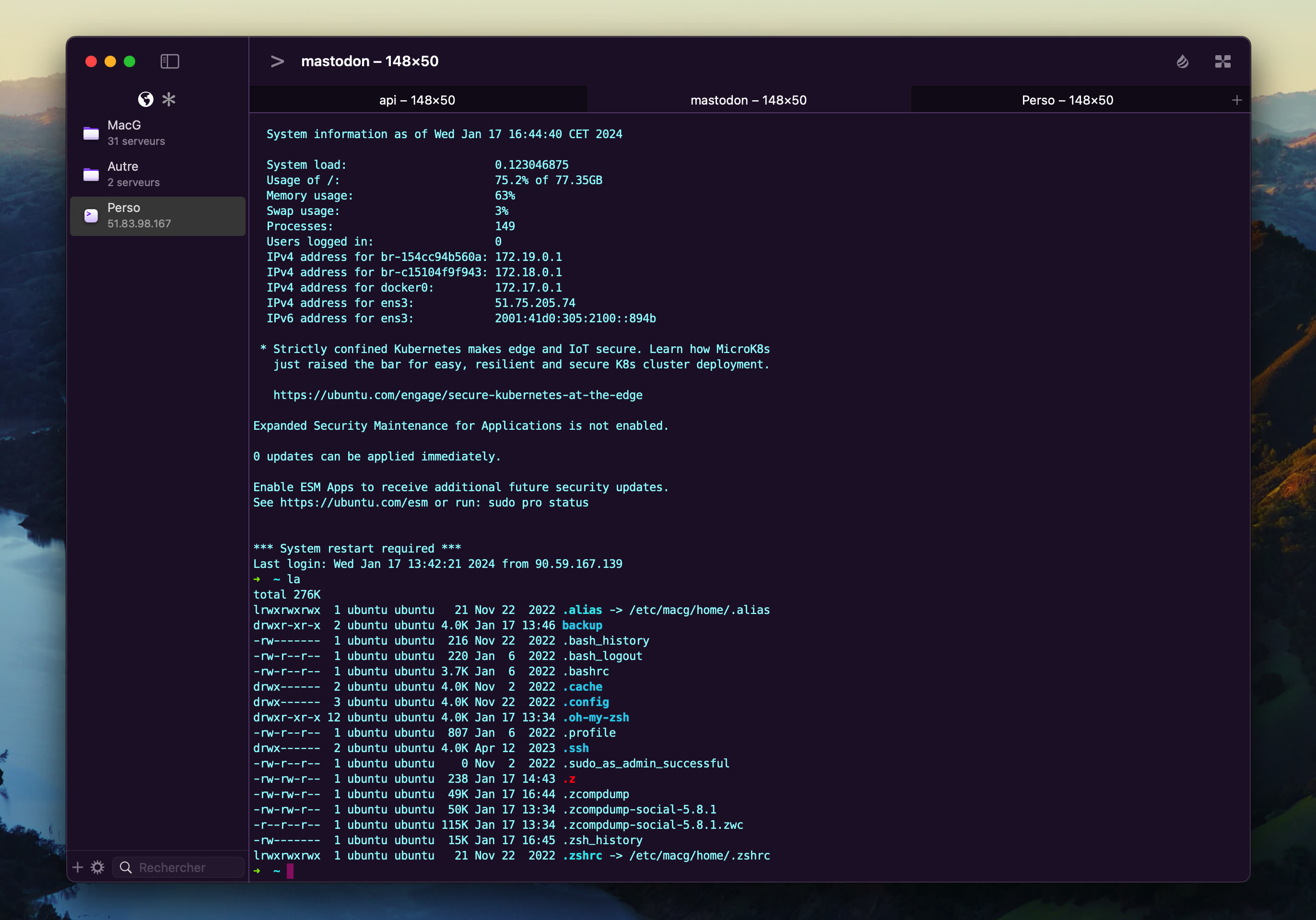This screenshot has height=920, width=1316.
Task: Select the Perso – 148×50 tab
Action: click(1067, 100)
